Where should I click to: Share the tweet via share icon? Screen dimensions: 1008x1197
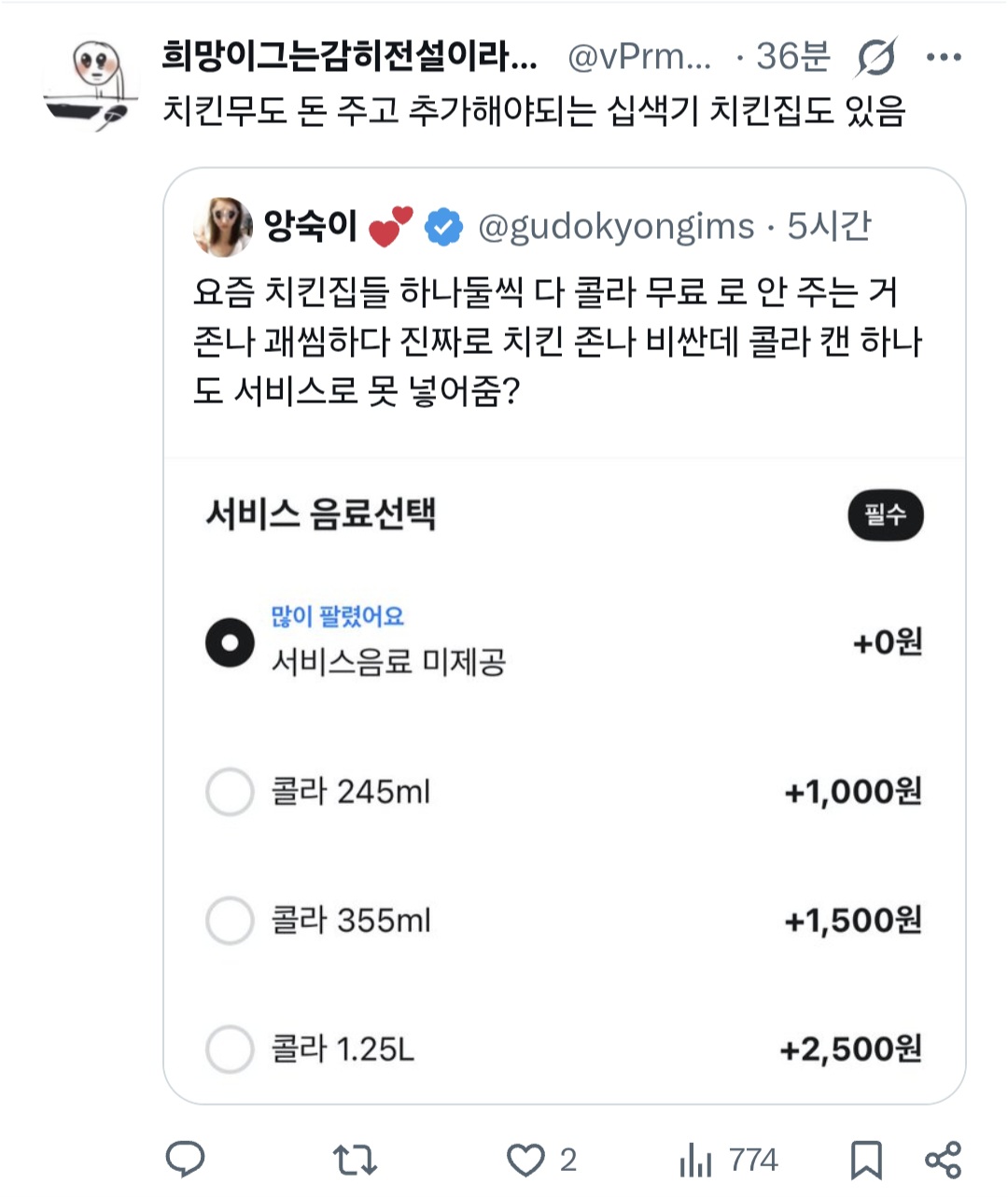tap(943, 1161)
